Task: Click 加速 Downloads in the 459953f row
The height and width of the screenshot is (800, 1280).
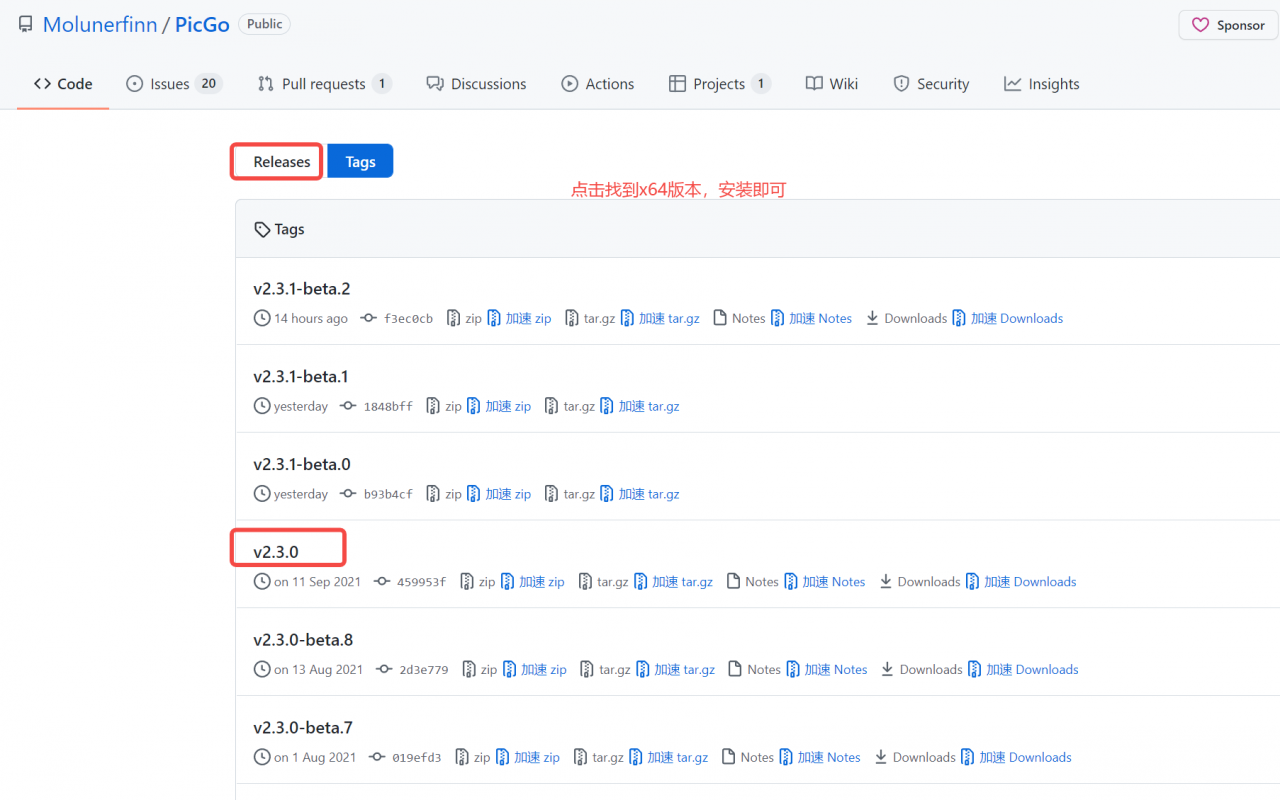Action: pyautogui.click(x=1021, y=582)
